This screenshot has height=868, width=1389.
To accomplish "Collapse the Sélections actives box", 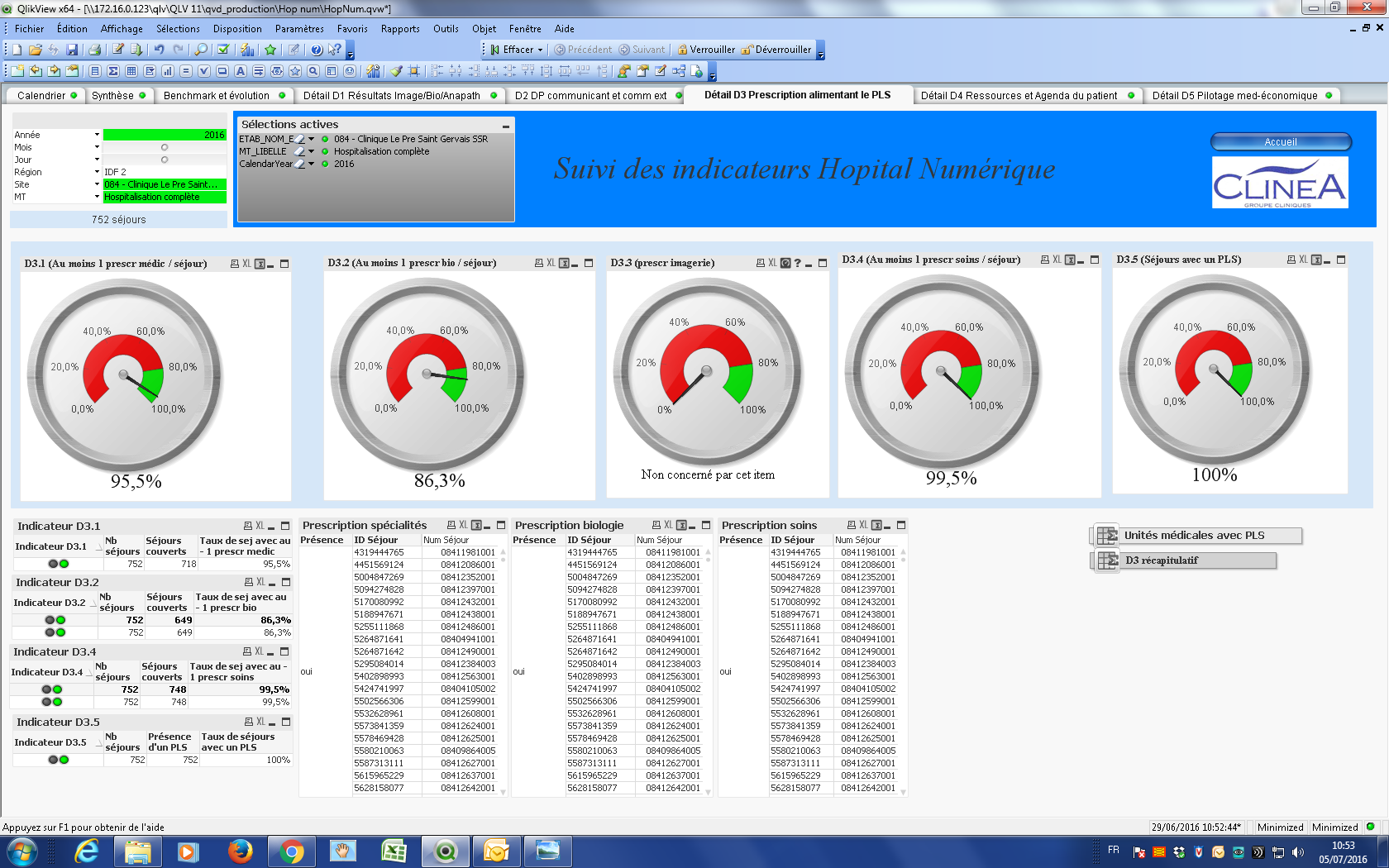I will click(x=506, y=126).
